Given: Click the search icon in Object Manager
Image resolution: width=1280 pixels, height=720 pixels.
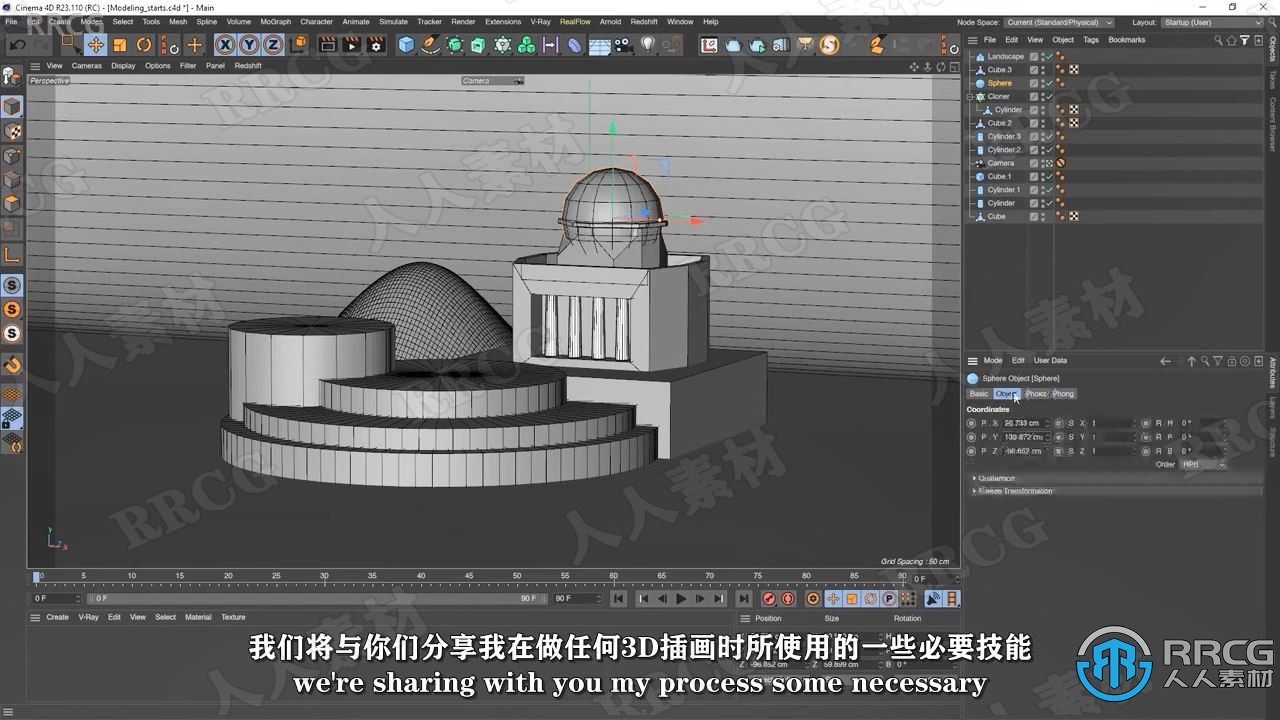Looking at the screenshot, I should 1218,40.
